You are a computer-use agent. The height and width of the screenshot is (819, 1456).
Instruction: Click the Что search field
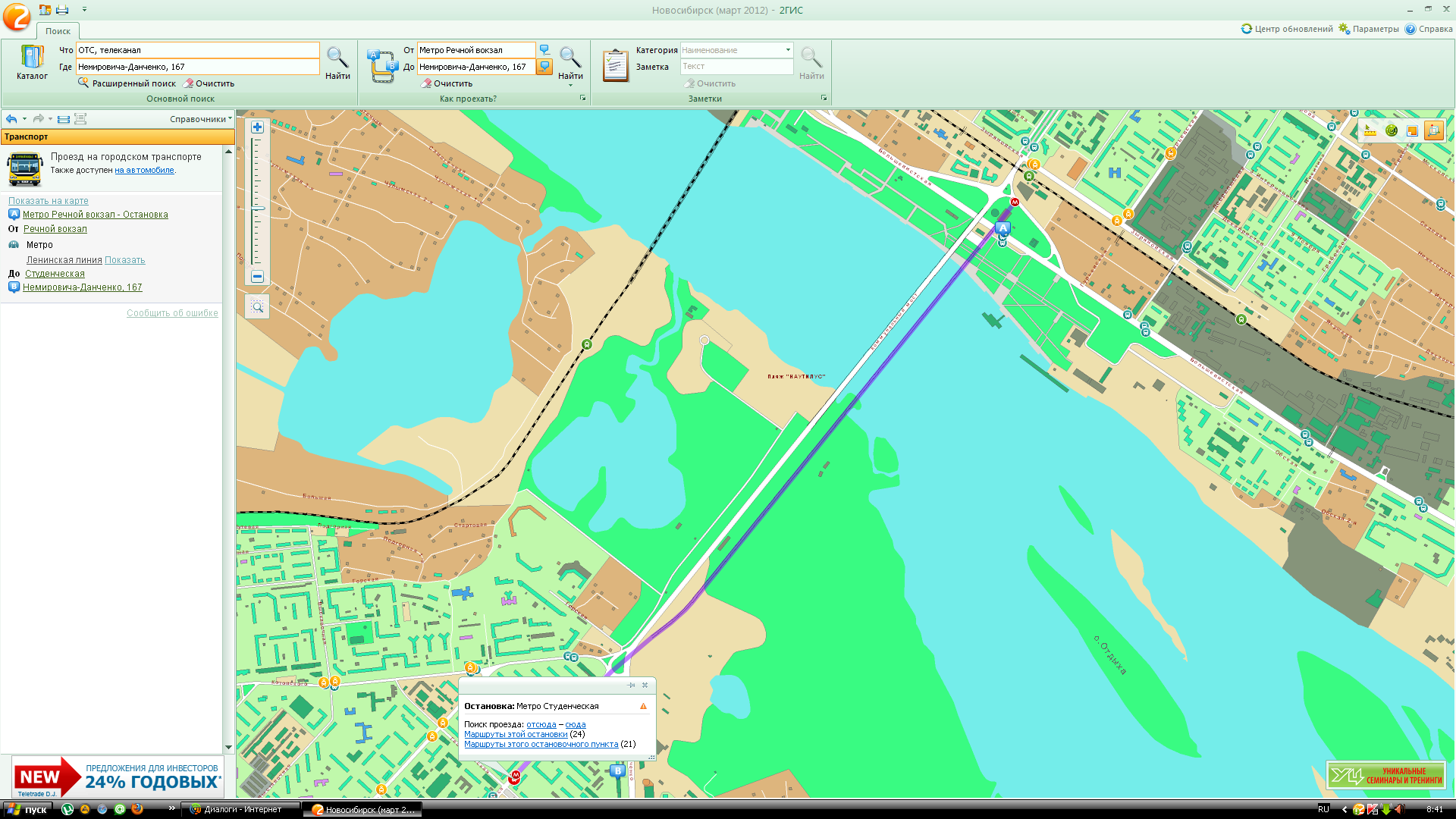(197, 50)
